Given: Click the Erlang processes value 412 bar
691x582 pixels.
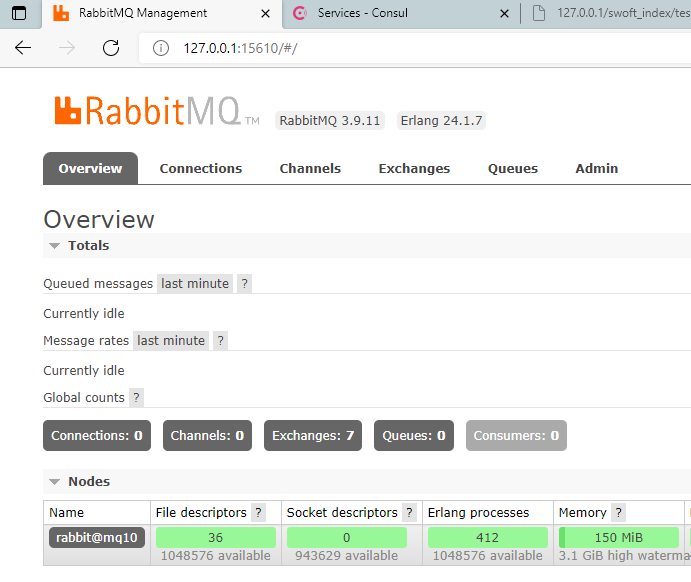Looking at the screenshot, I should tap(487, 538).
